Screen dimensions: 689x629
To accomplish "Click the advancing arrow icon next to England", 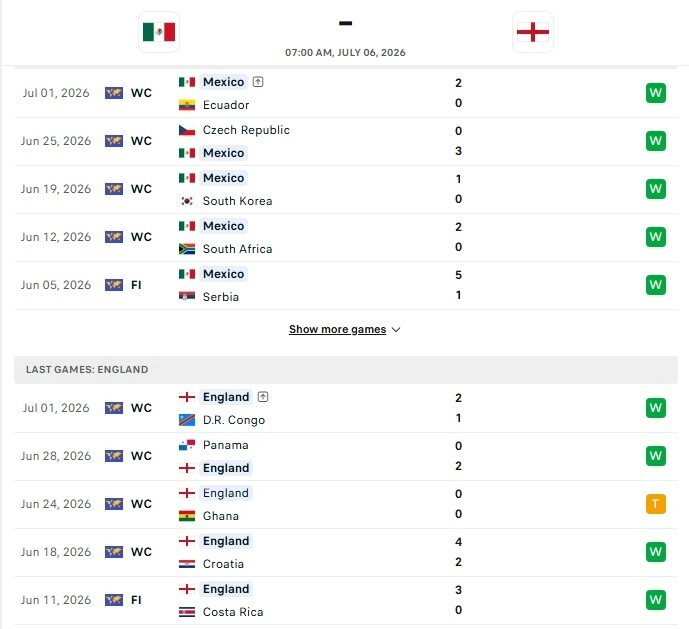I will click(263, 397).
